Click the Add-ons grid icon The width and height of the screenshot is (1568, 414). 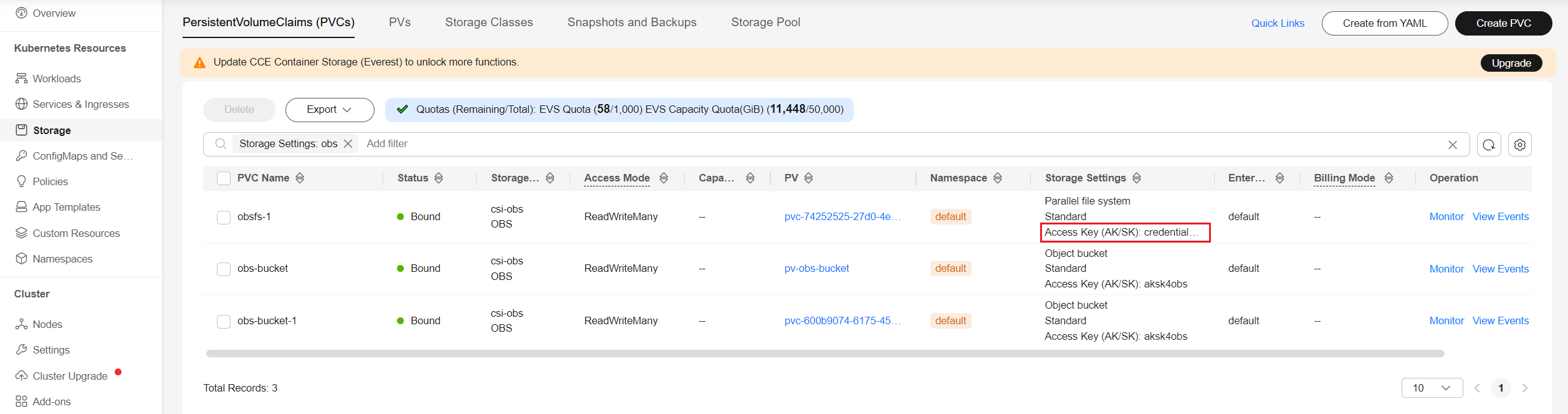coord(21,402)
